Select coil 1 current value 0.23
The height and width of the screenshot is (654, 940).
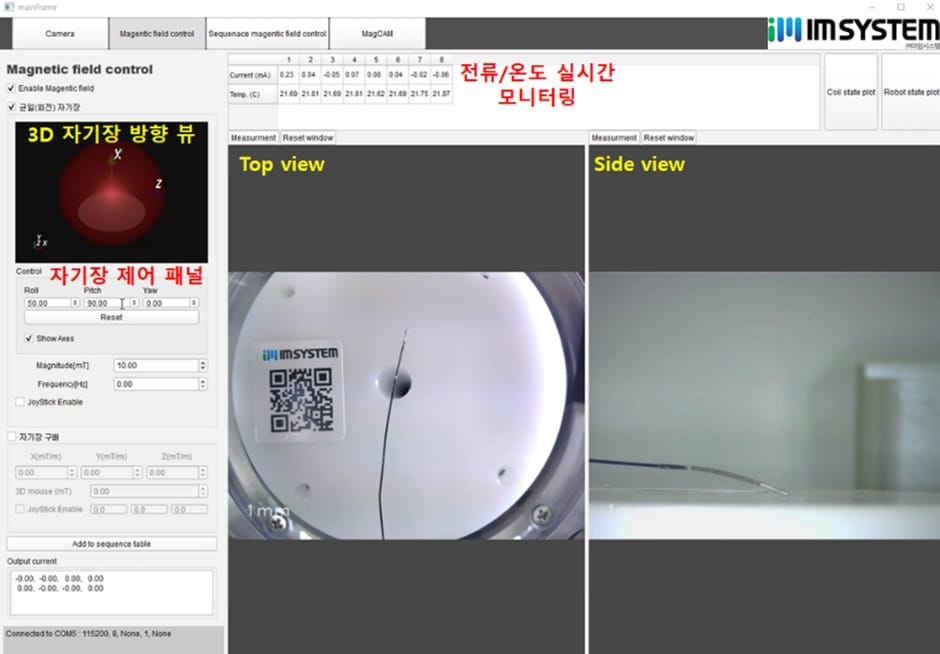pos(288,75)
